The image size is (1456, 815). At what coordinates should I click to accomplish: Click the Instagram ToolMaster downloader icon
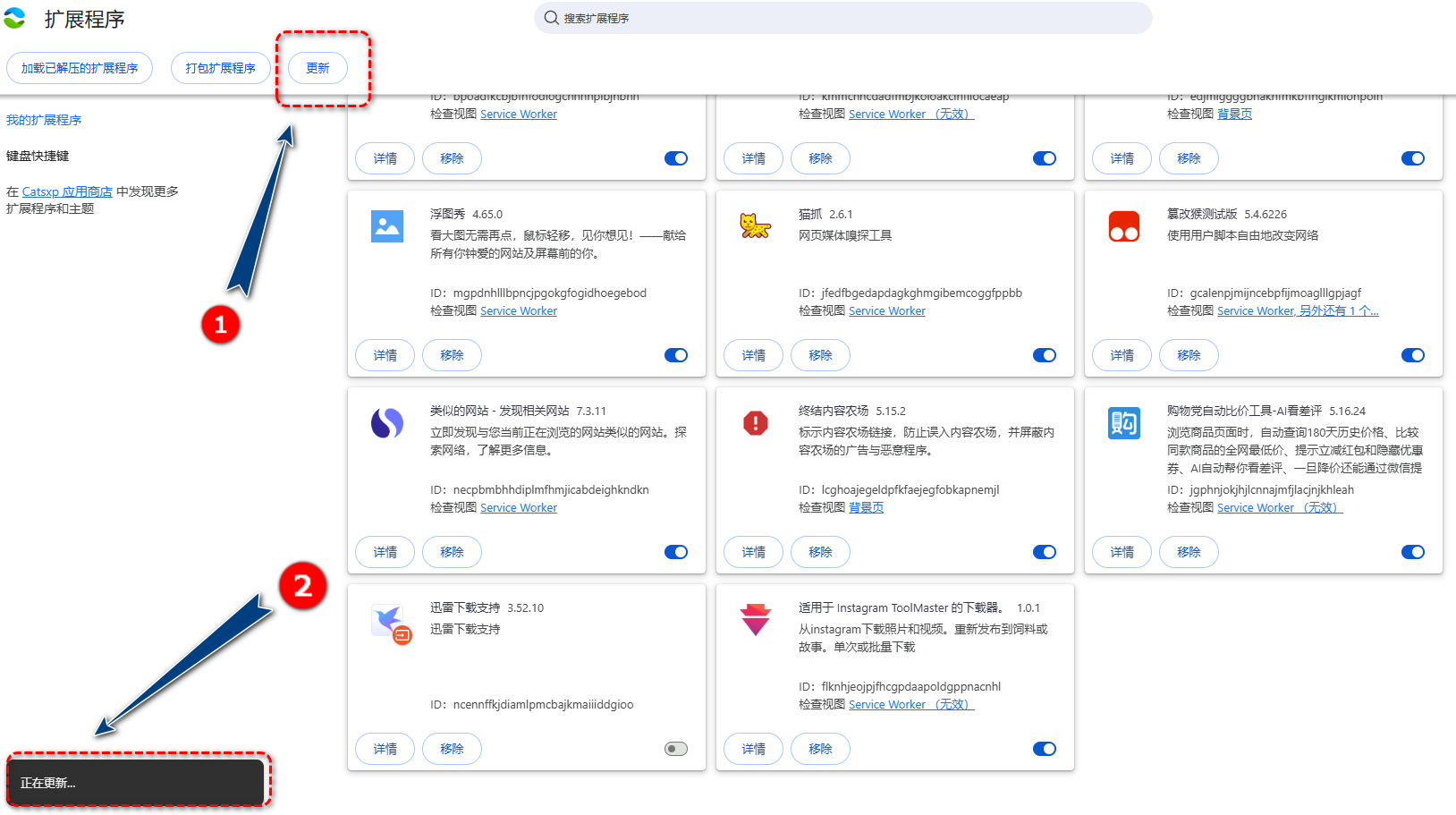point(756,619)
